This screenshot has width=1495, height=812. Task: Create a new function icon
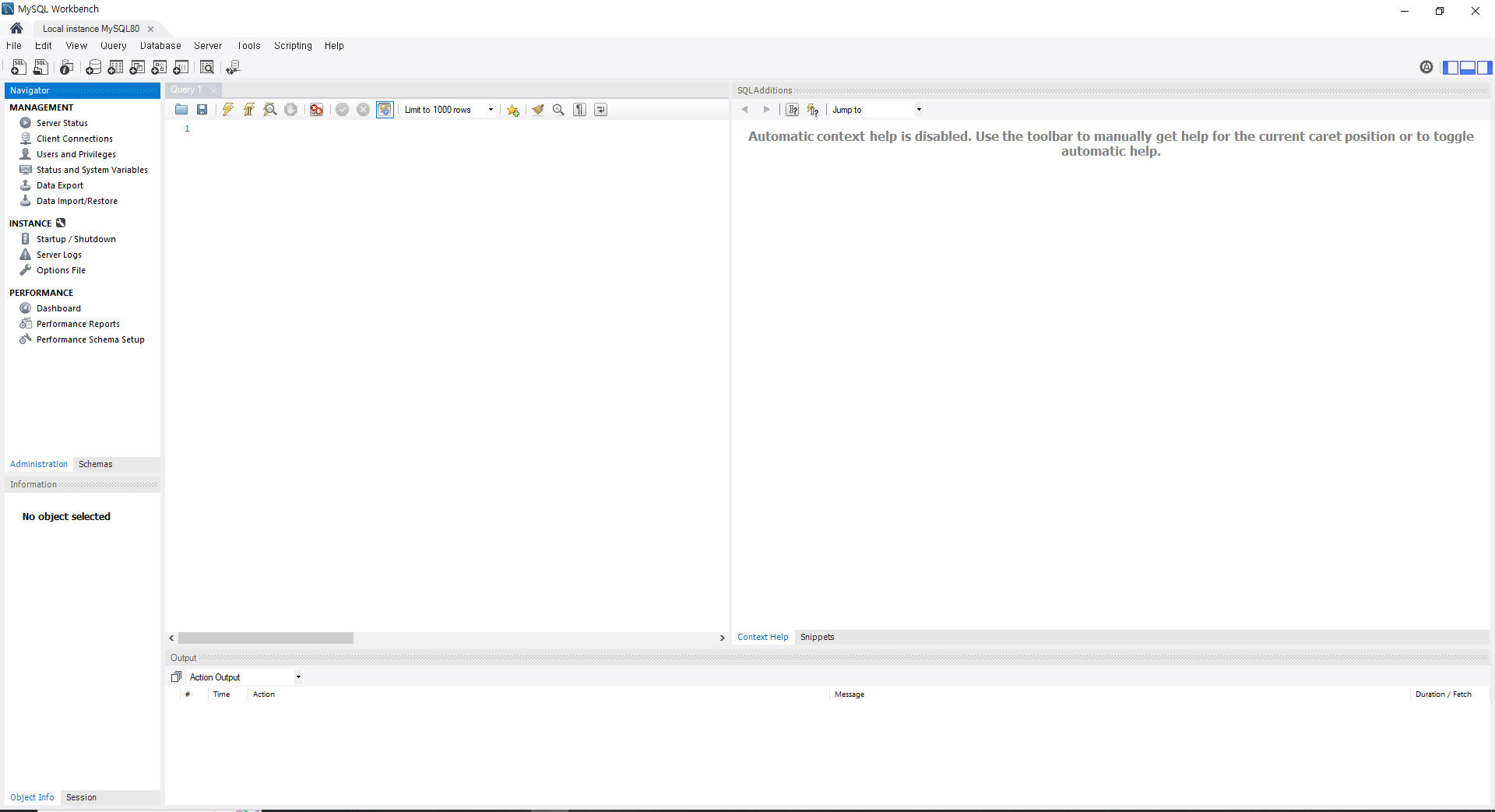[181, 68]
